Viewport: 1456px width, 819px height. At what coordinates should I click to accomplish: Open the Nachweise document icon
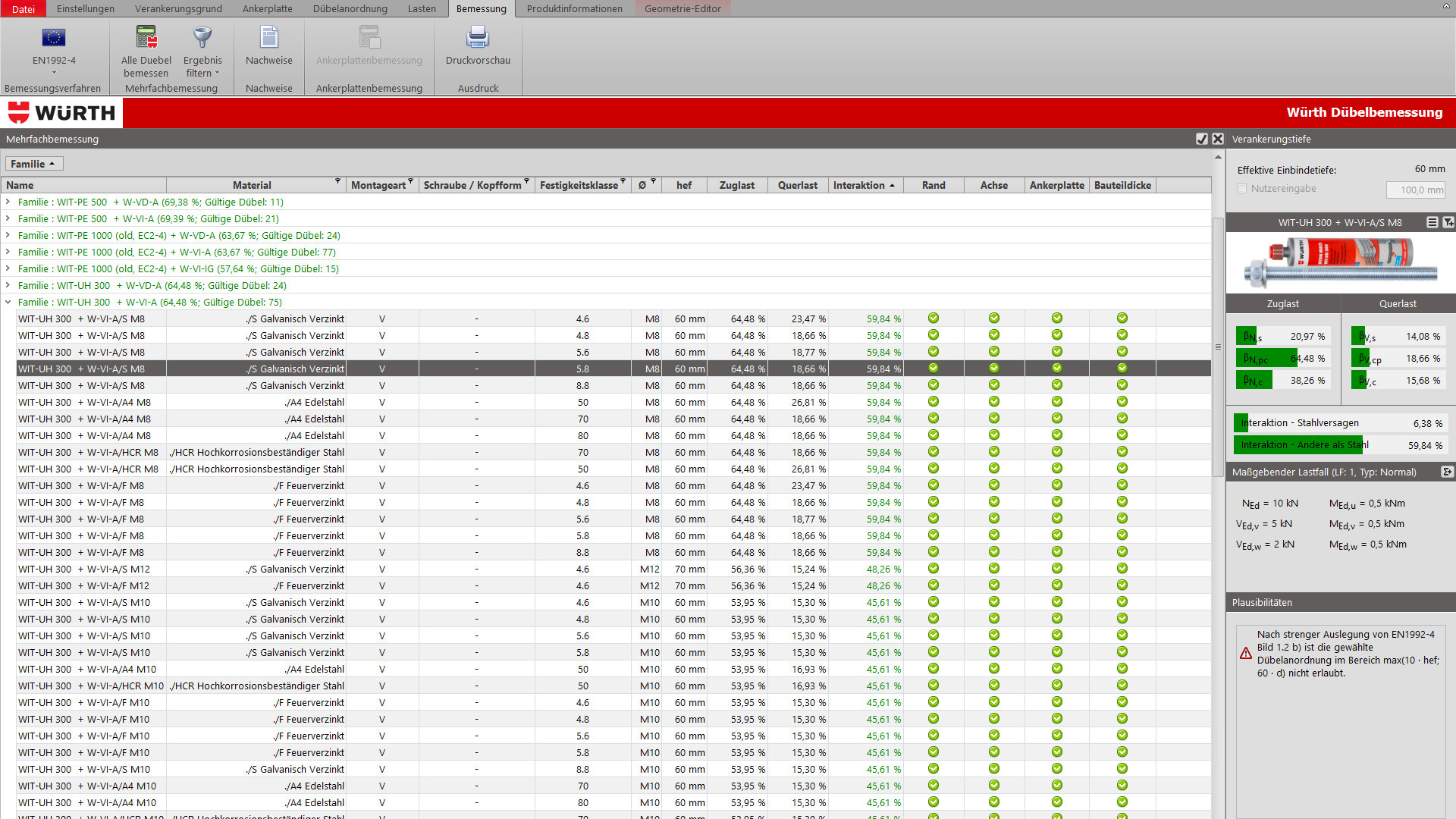(269, 37)
